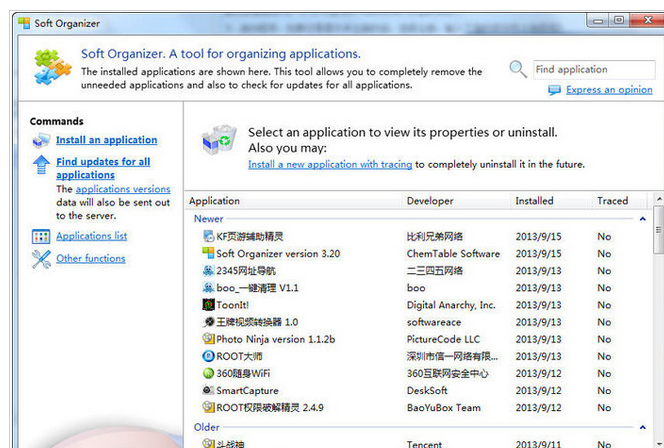Click the ROOT权限破解精灵 2.4.9 app icon
The width and height of the screenshot is (664, 448).
pyautogui.click(x=208, y=407)
